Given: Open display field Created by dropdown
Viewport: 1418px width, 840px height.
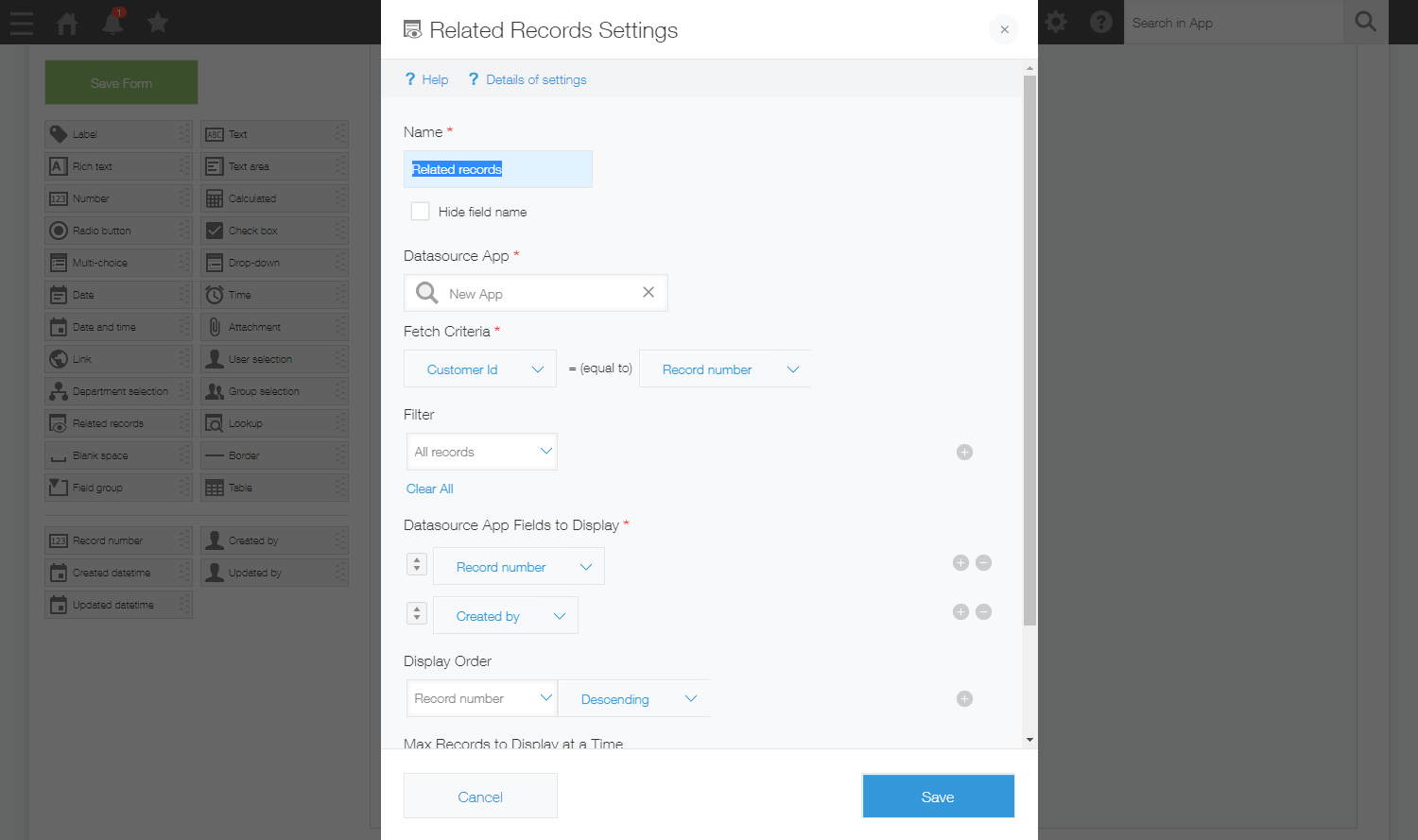Looking at the screenshot, I should click(506, 616).
